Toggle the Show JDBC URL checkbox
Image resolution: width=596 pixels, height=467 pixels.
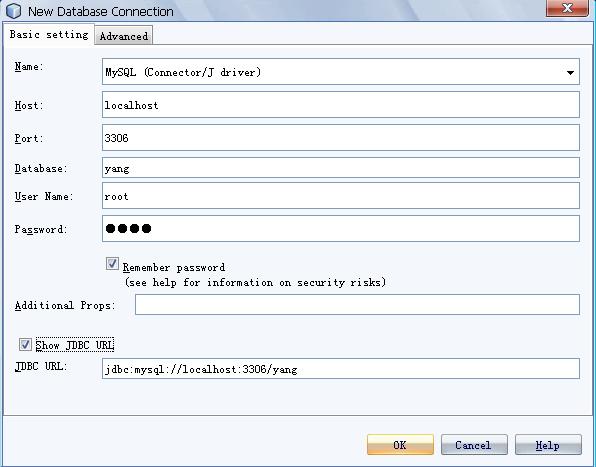[25, 345]
